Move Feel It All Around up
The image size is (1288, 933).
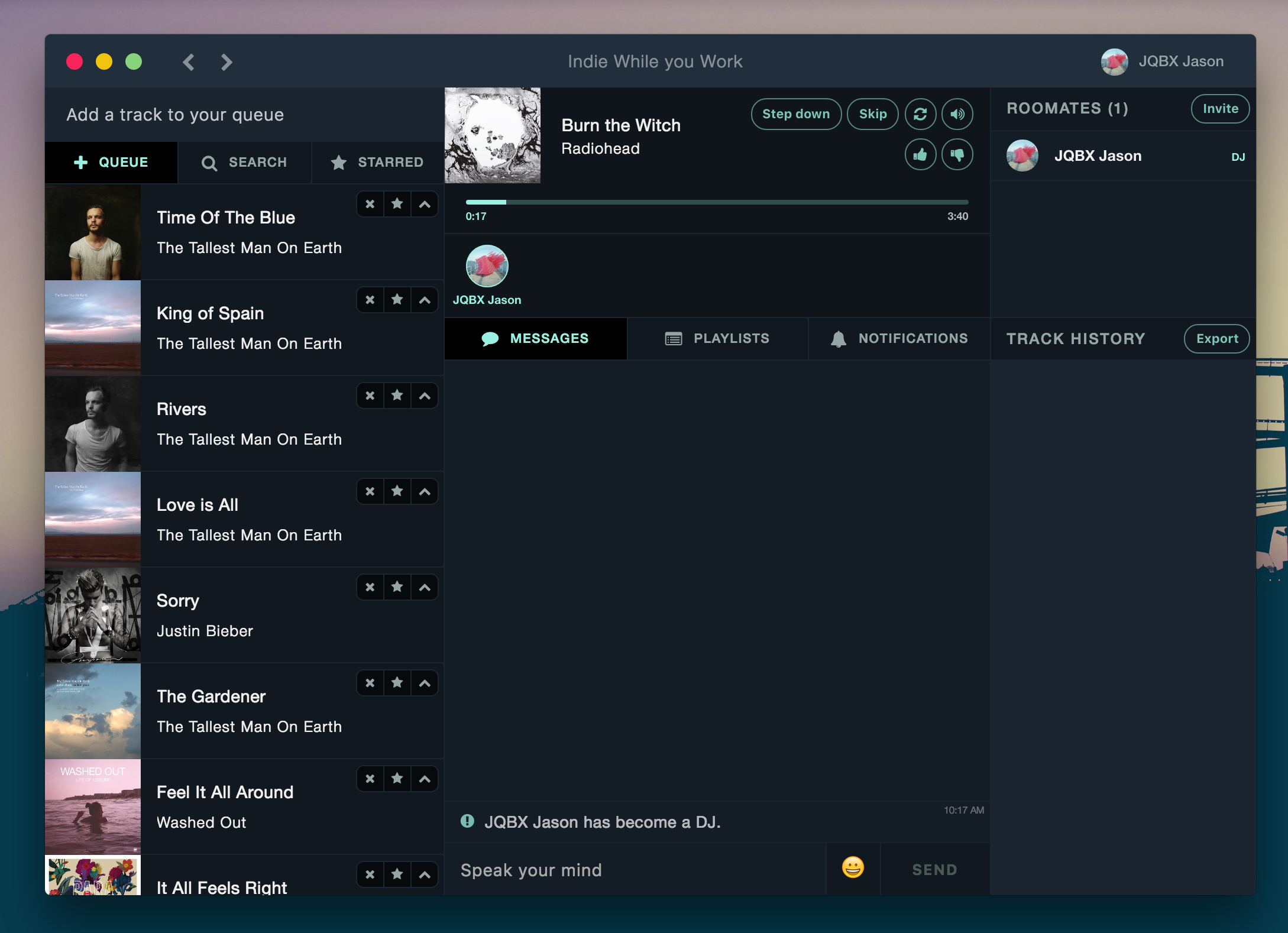(425, 779)
